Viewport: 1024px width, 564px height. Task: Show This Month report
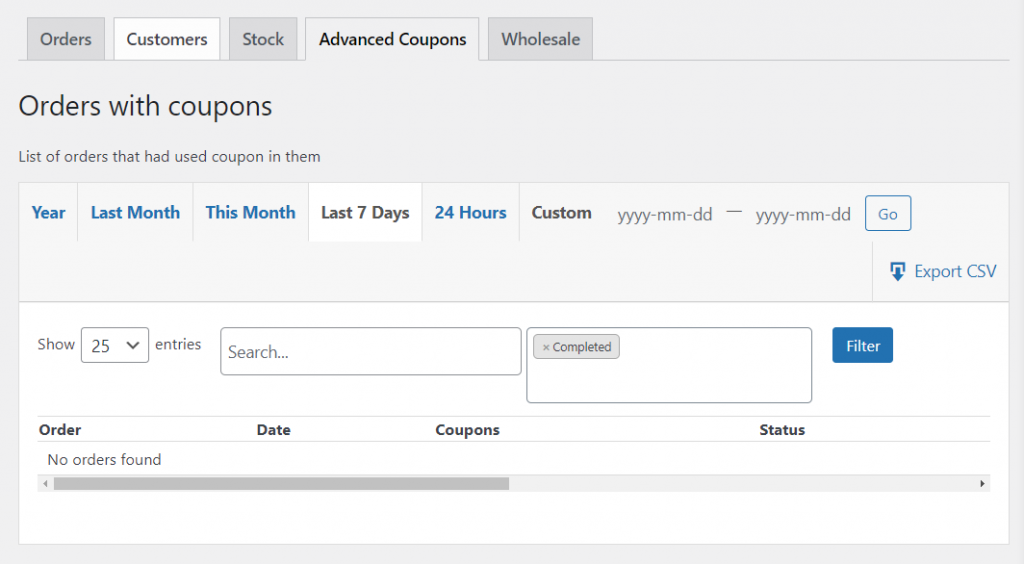tap(250, 212)
